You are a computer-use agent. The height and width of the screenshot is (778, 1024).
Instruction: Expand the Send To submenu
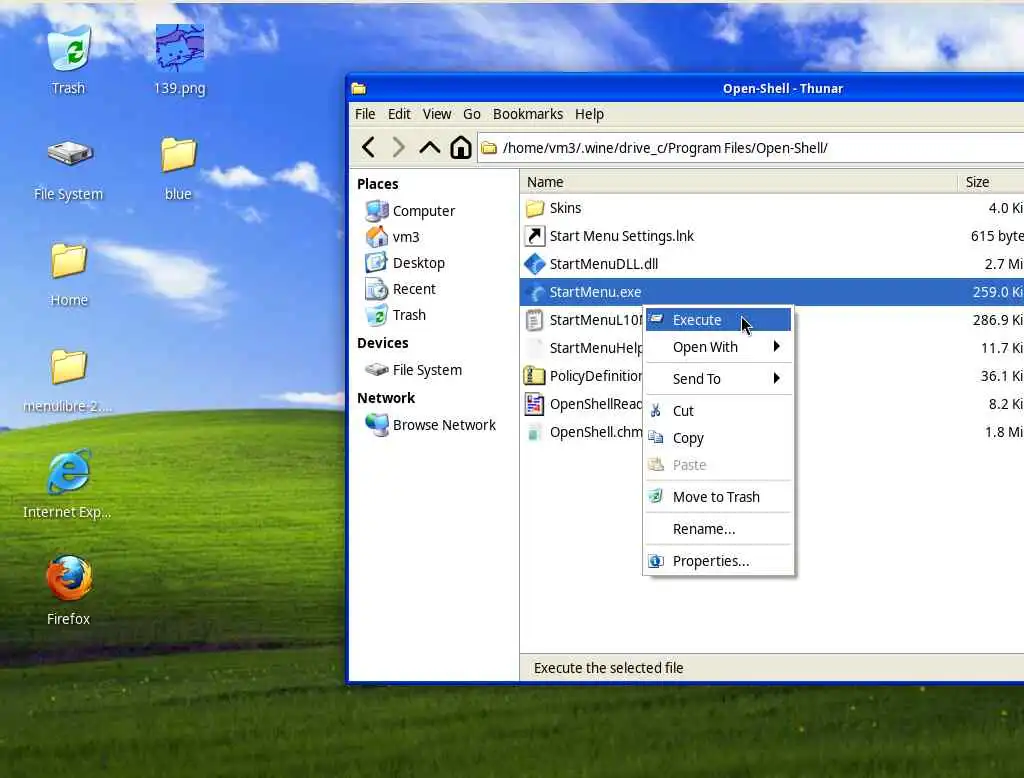click(718, 379)
